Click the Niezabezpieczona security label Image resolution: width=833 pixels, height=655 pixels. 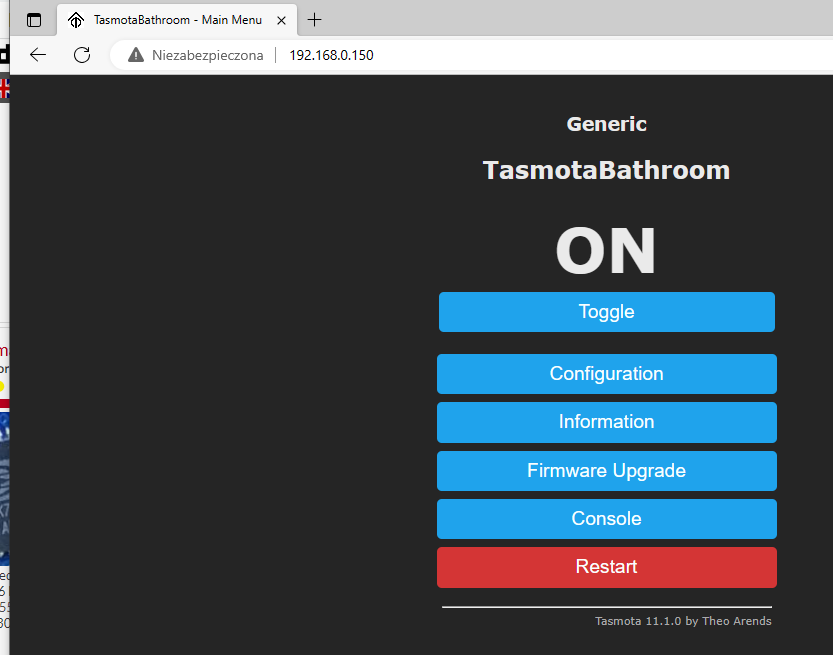(207, 55)
